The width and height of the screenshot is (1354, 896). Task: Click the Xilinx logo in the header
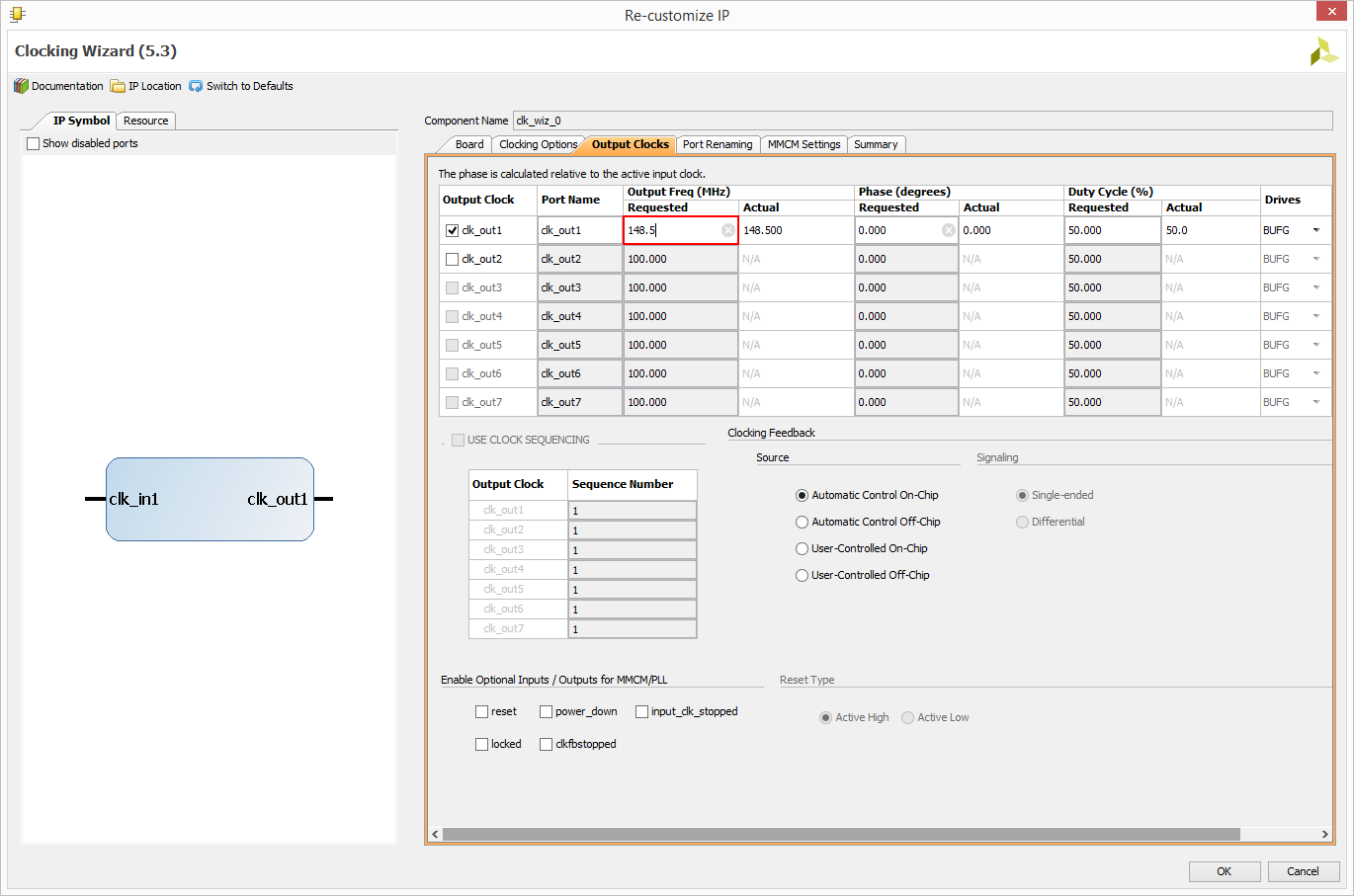[1324, 51]
